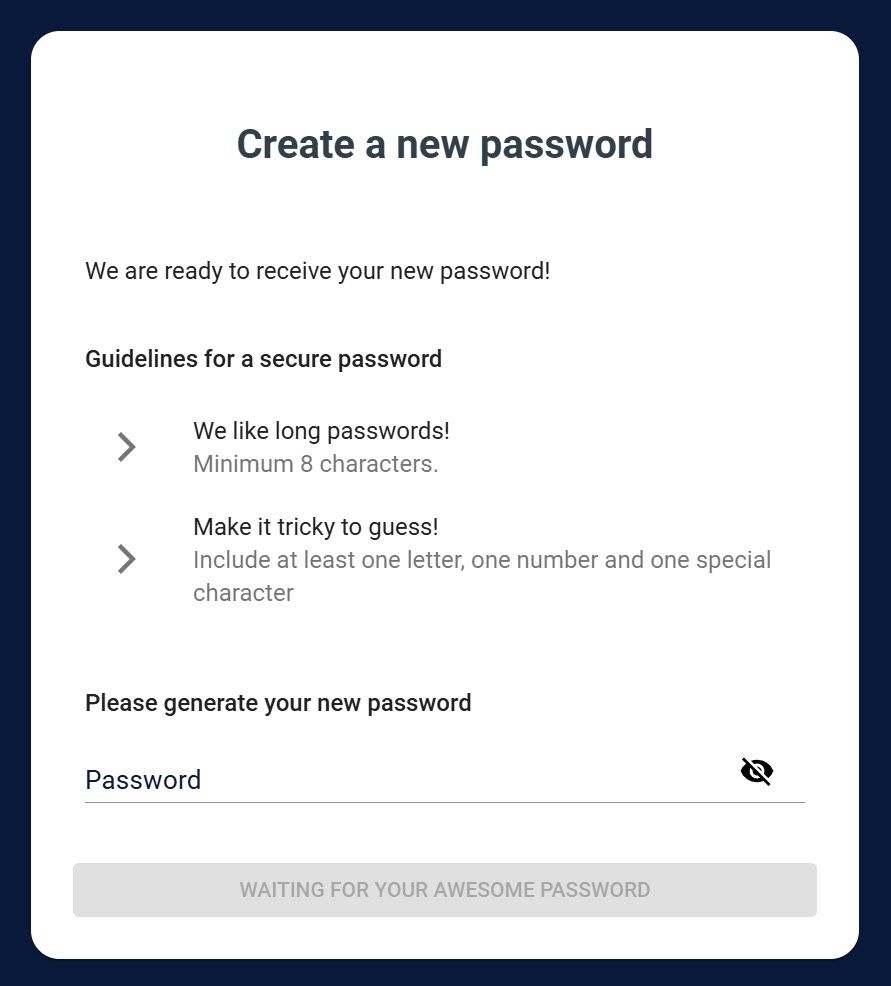Click inside the Password input field
This screenshot has width=891, height=986.
click(x=400, y=780)
